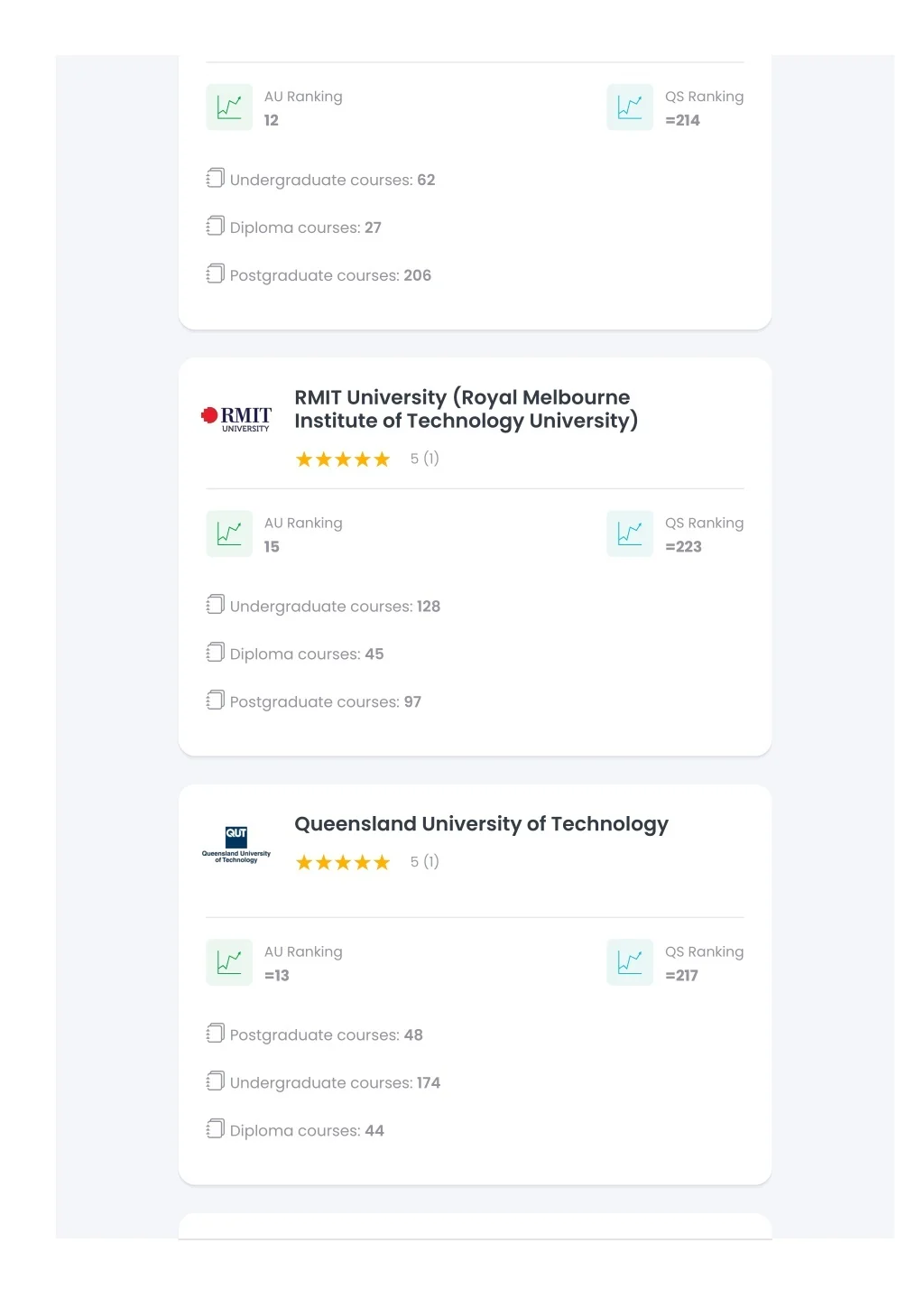This screenshot has width=924, height=1308.
Task: Select Postgraduate courses: 206 entry
Action: 319,275
